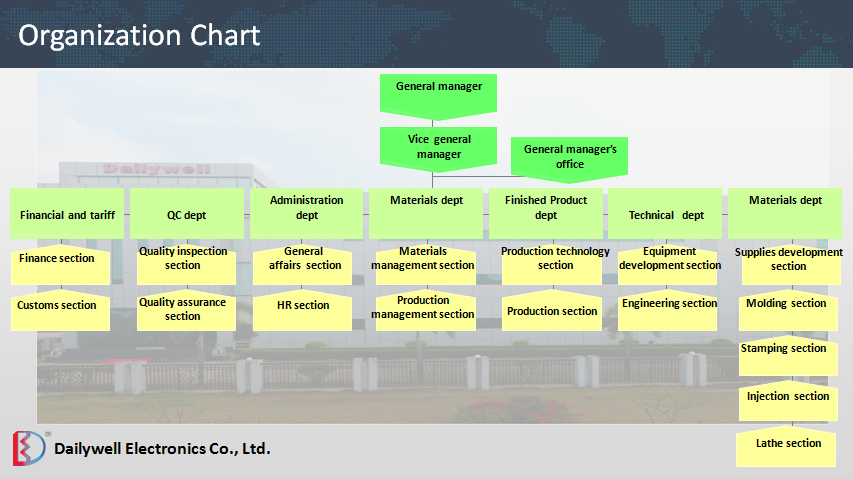
Task: Click the Organization Chart slide title
Action: click(x=140, y=36)
